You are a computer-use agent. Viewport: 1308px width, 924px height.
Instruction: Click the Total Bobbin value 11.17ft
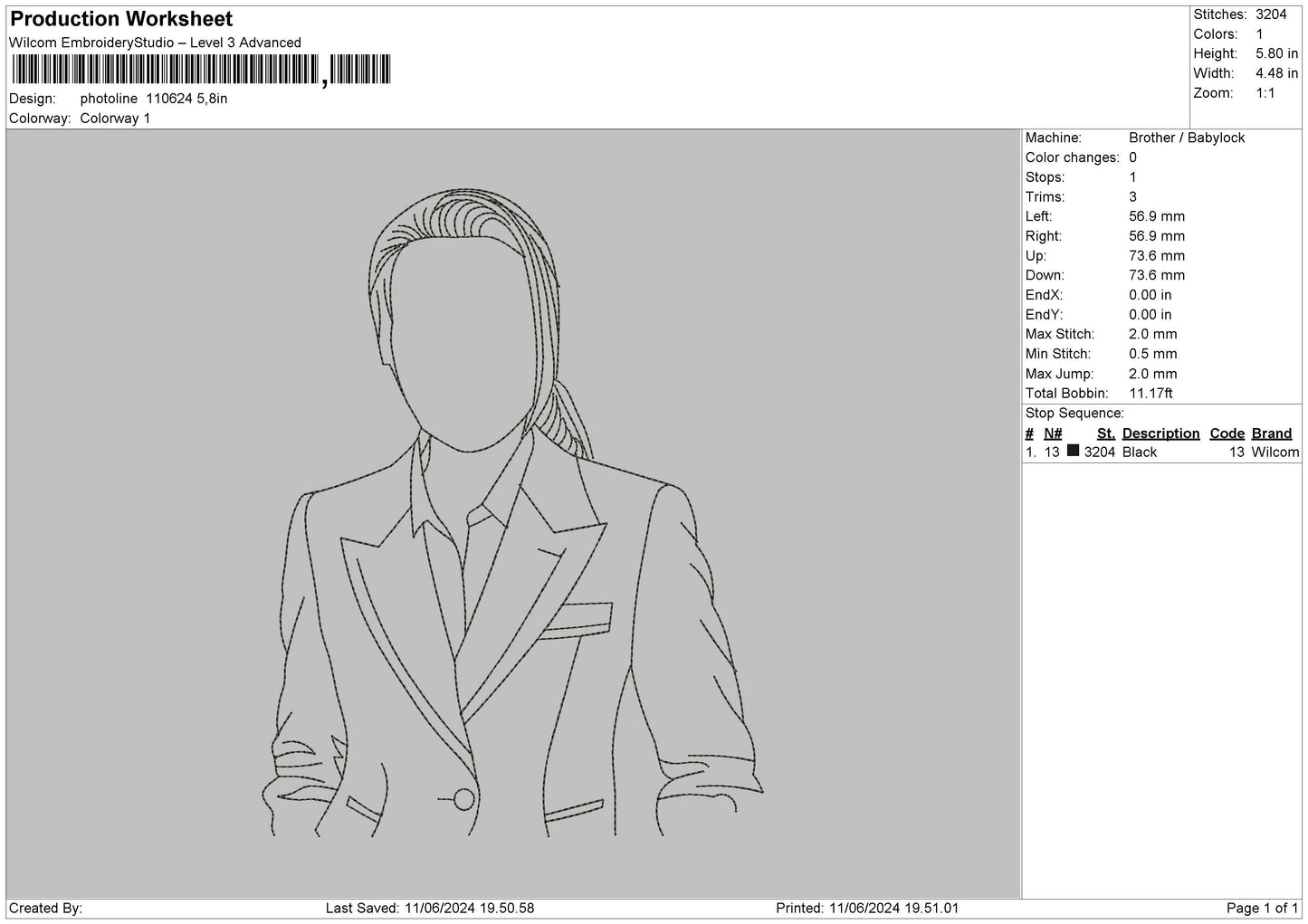[x=1151, y=394]
